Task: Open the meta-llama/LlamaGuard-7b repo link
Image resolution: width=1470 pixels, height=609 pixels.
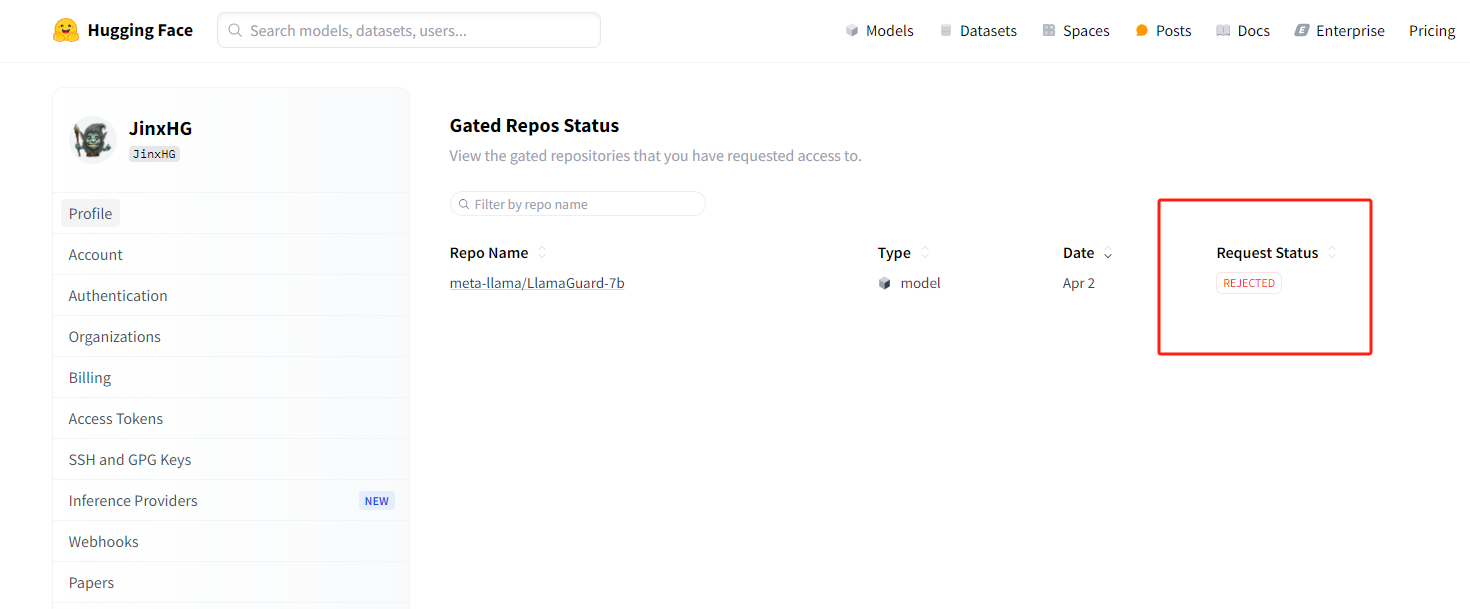Action: (537, 283)
